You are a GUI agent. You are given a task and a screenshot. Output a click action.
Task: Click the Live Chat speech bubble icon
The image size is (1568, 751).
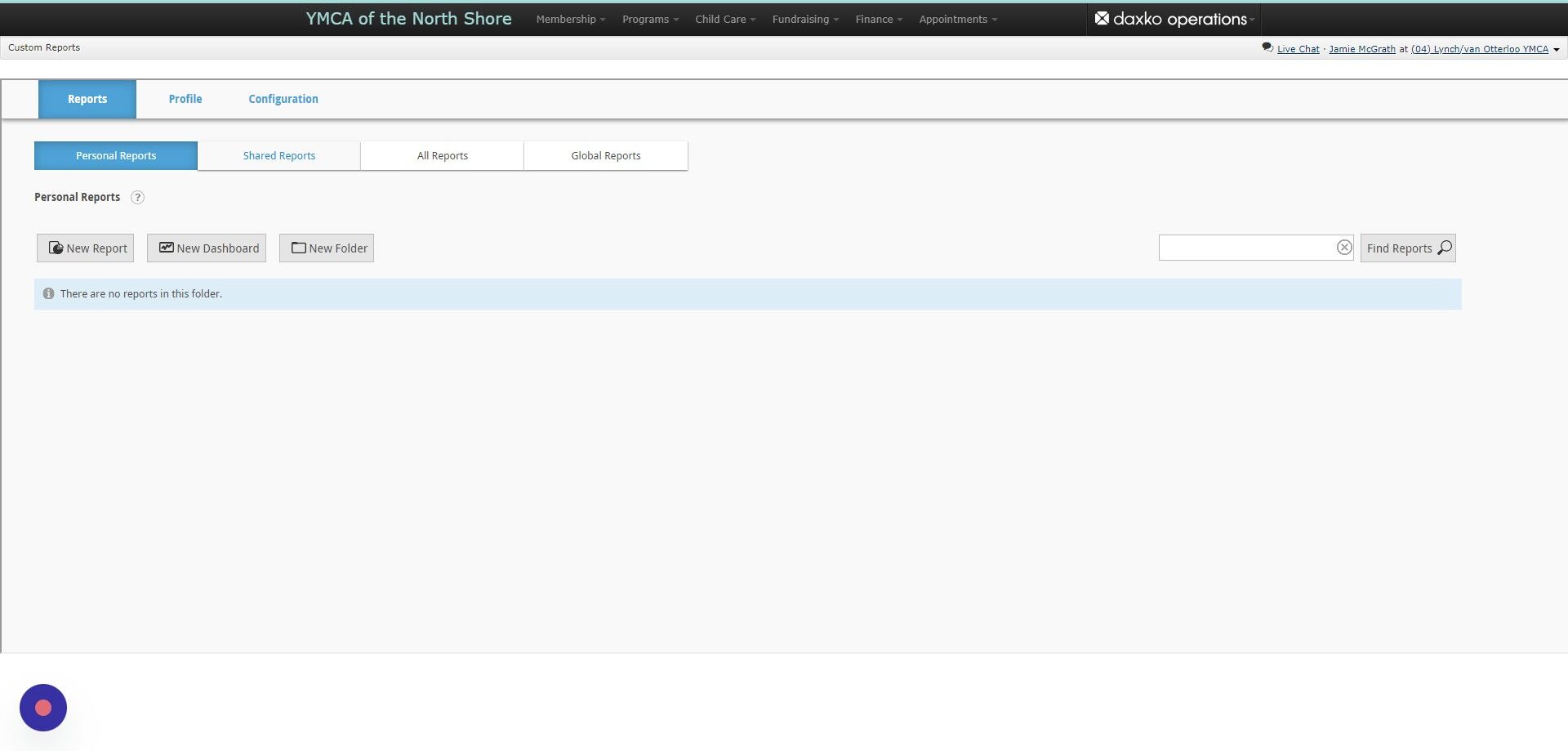1267,47
